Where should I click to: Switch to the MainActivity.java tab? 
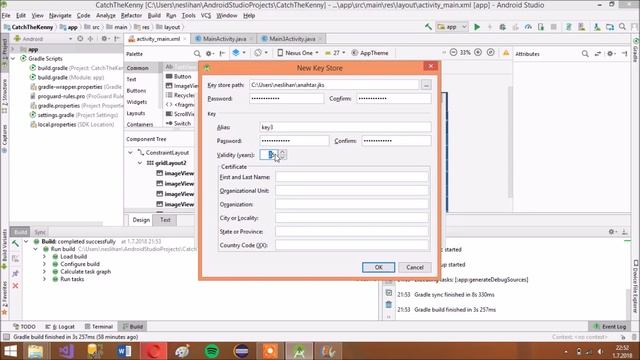[x=224, y=39]
